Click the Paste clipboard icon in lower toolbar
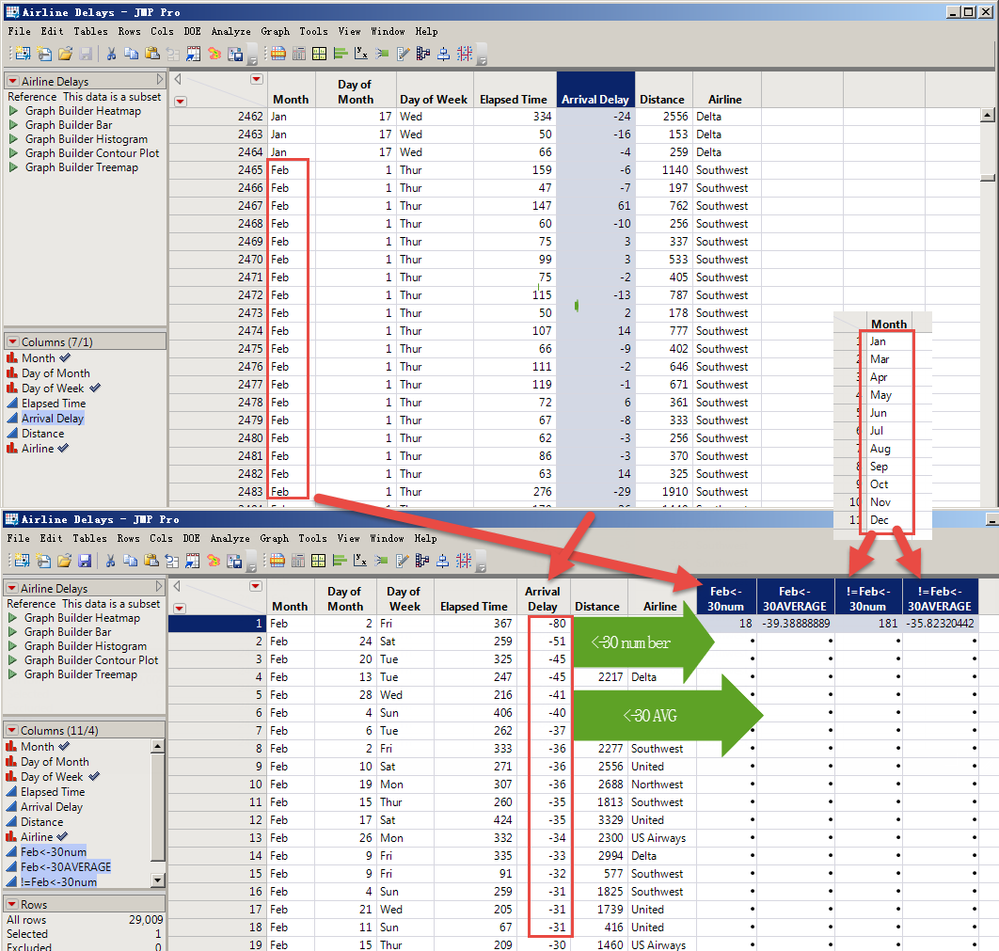Viewport: 999px width, 951px height. [151, 560]
